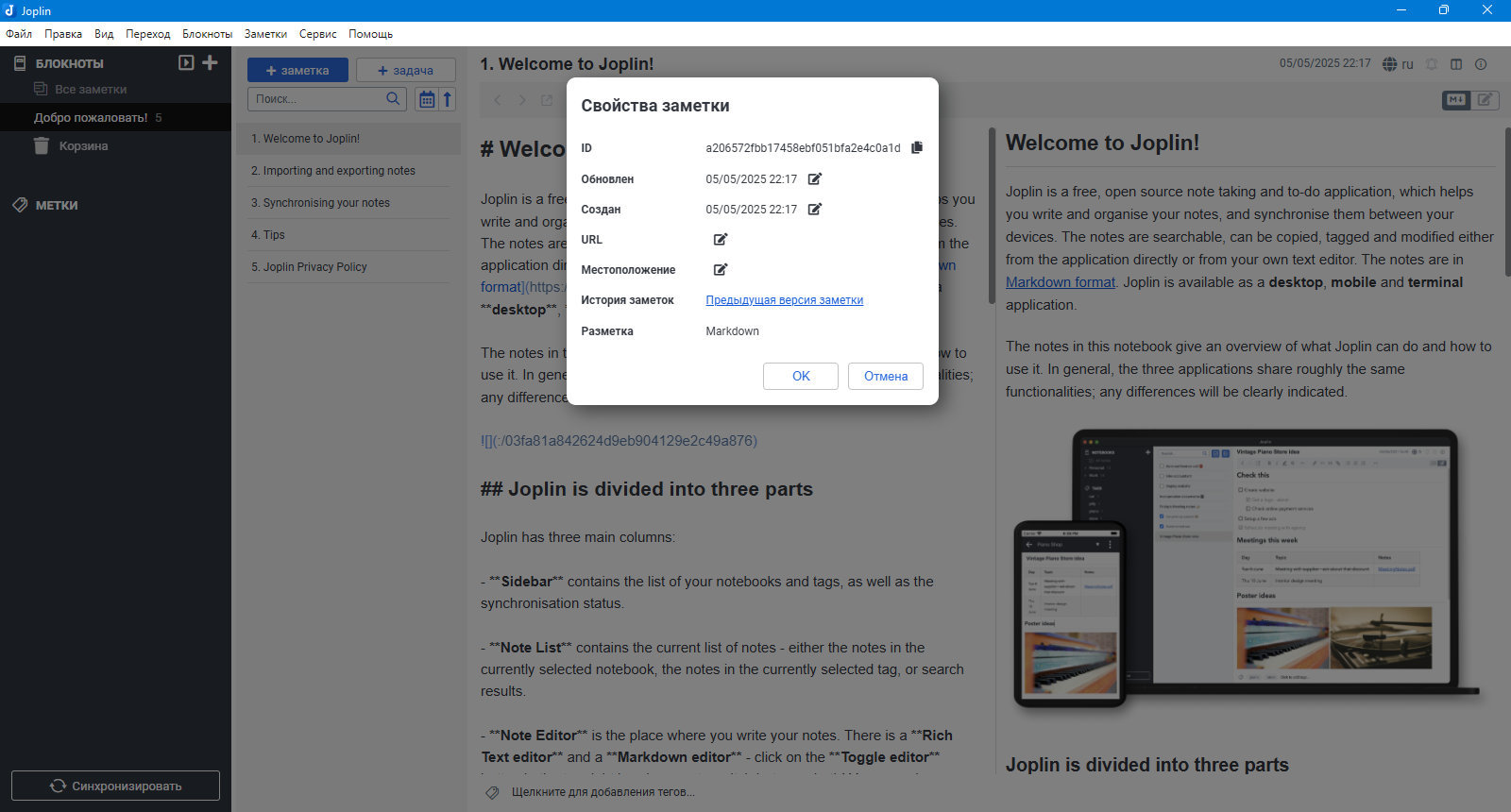The height and width of the screenshot is (812, 1511).
Task: Click the search magnifier icon
Action: tap(394, 98)
